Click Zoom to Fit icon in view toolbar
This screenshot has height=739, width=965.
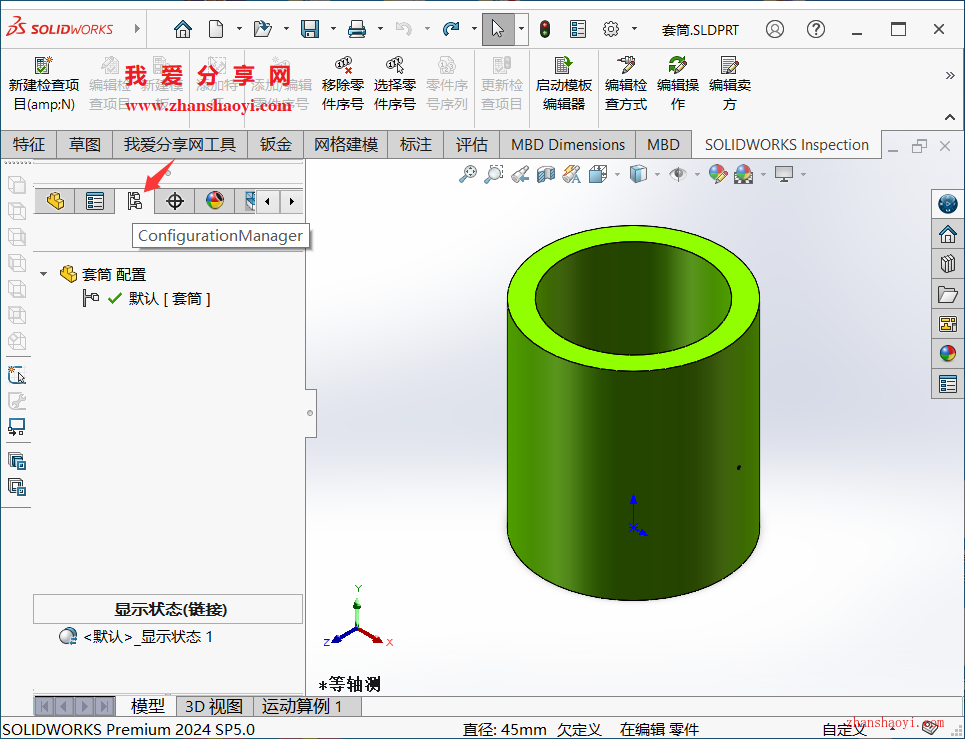[468, 175]
